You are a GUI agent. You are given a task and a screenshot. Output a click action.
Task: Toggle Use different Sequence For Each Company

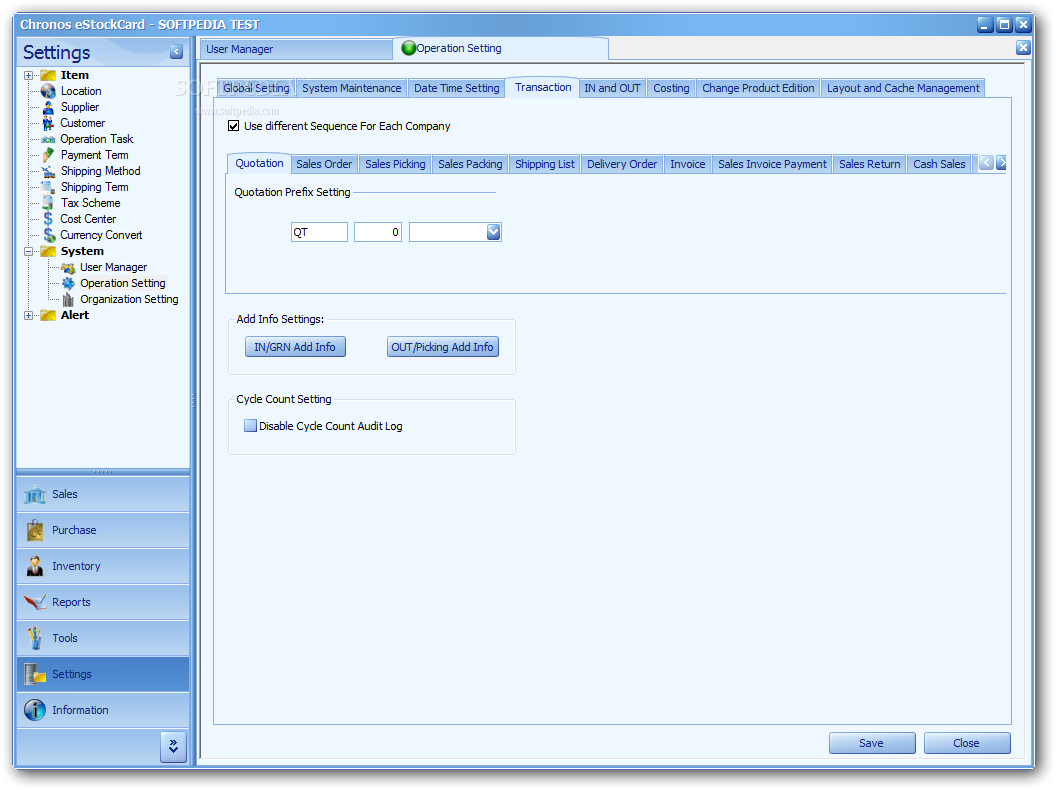tap(234, 126)
